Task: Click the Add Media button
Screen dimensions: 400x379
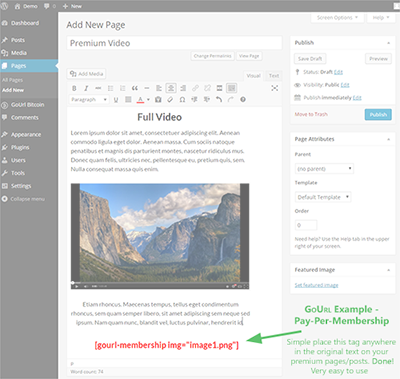Action: click(87, 74)
